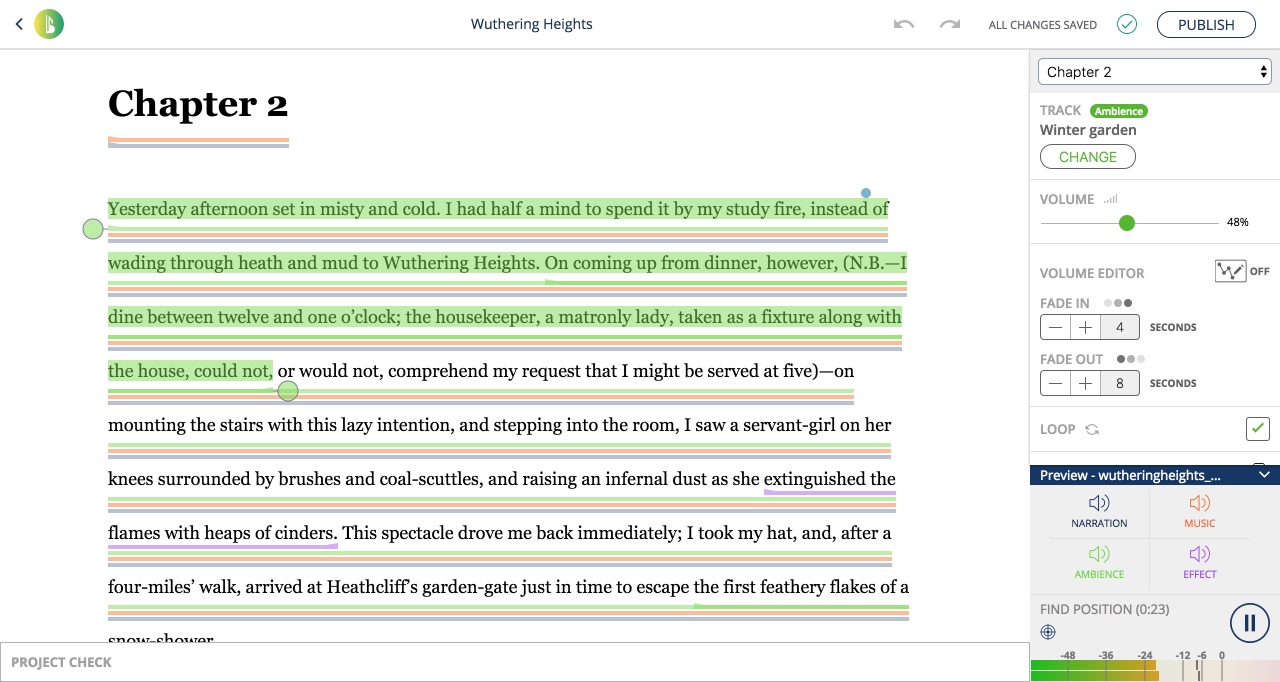1280x682 pixels.
Task: Collapse the Preview panel chevron
Action: (x=1264, y=475)
